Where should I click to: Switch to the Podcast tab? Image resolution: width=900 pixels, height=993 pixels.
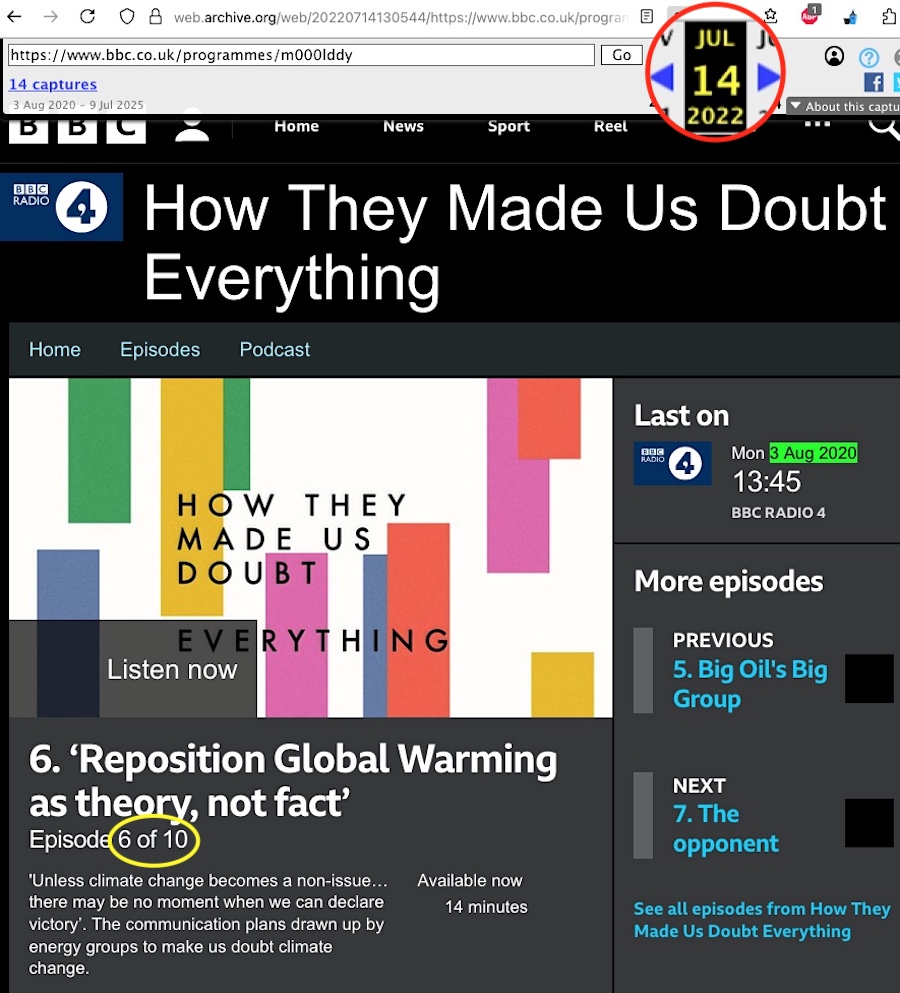275,350
